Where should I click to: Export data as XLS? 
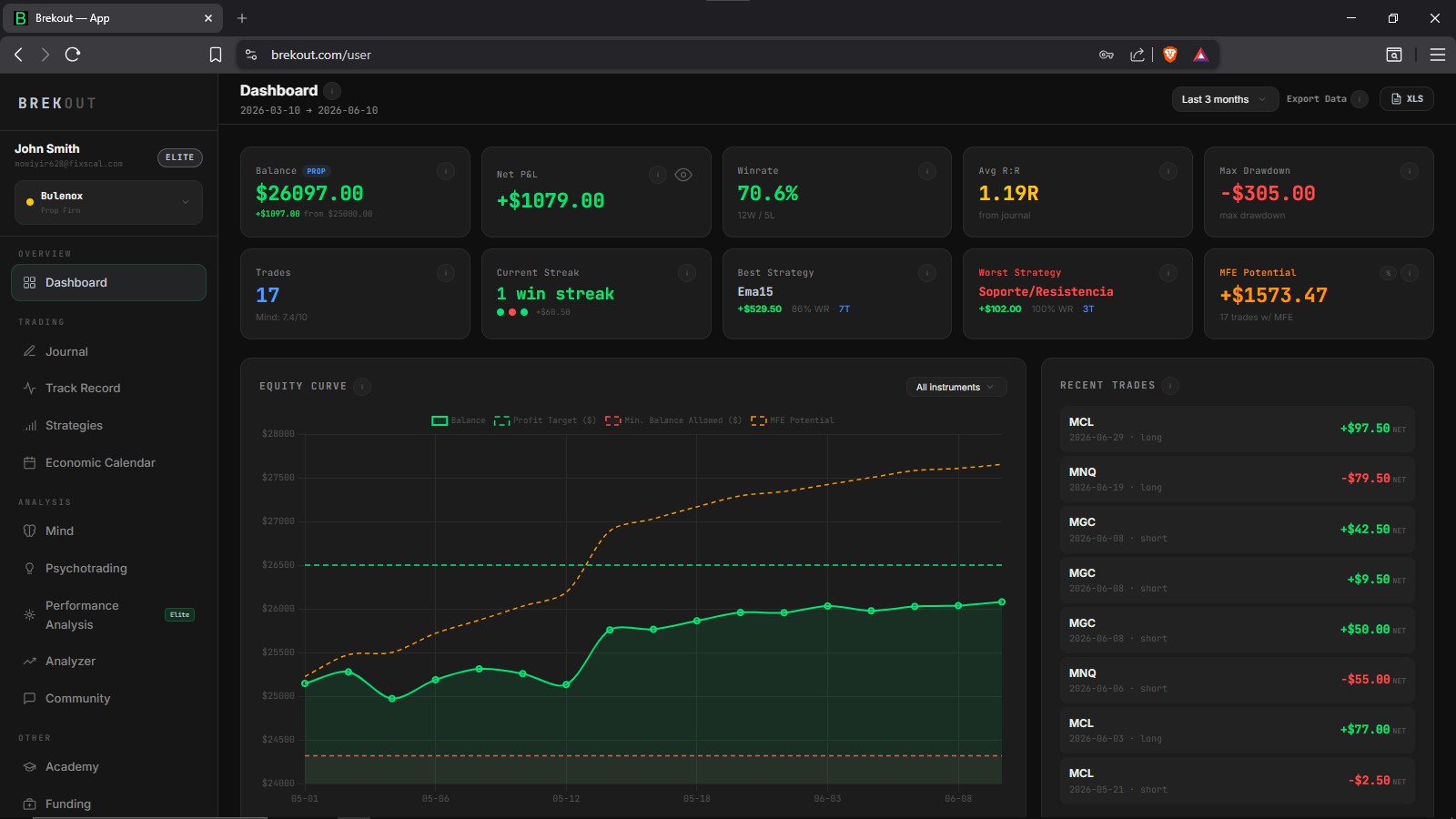click(x=1407, y=99)
